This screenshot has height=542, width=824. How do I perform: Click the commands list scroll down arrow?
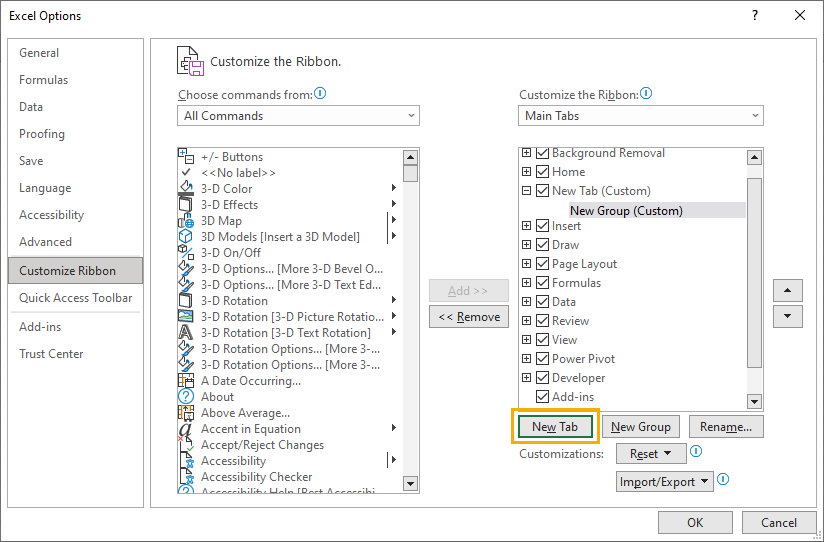[410, 483]
